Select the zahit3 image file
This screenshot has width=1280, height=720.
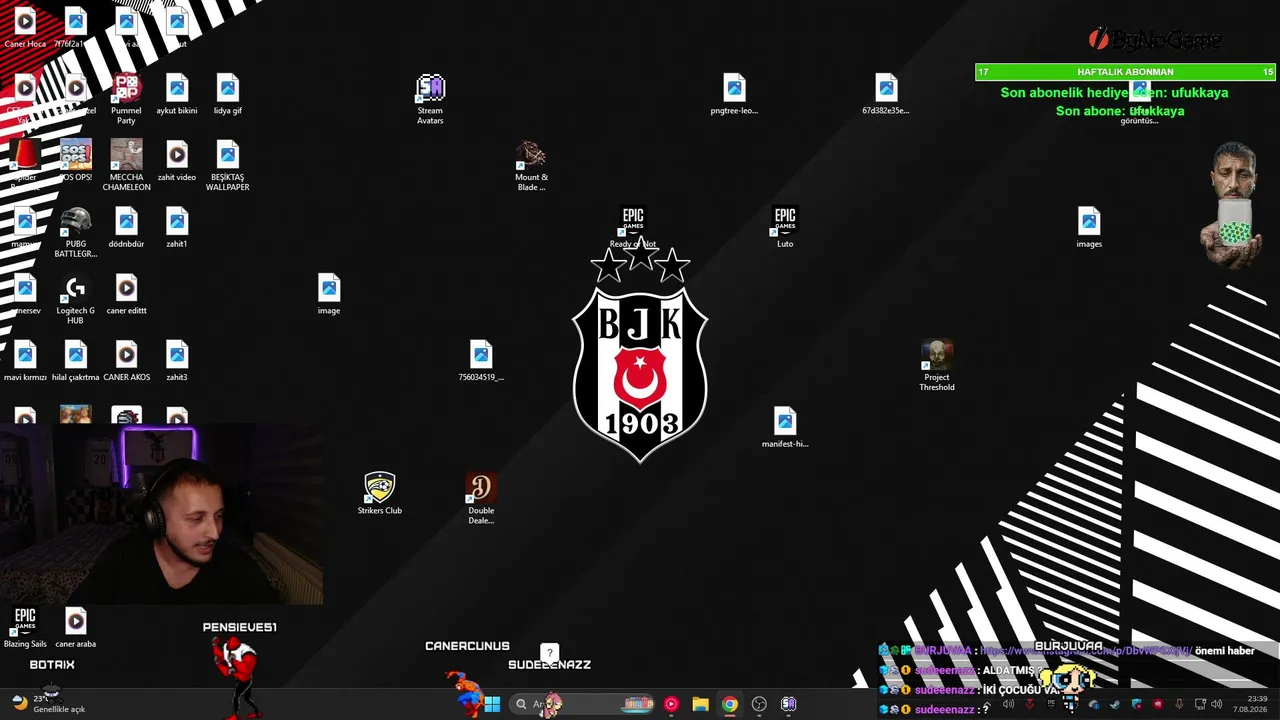(x=177, y=361)
